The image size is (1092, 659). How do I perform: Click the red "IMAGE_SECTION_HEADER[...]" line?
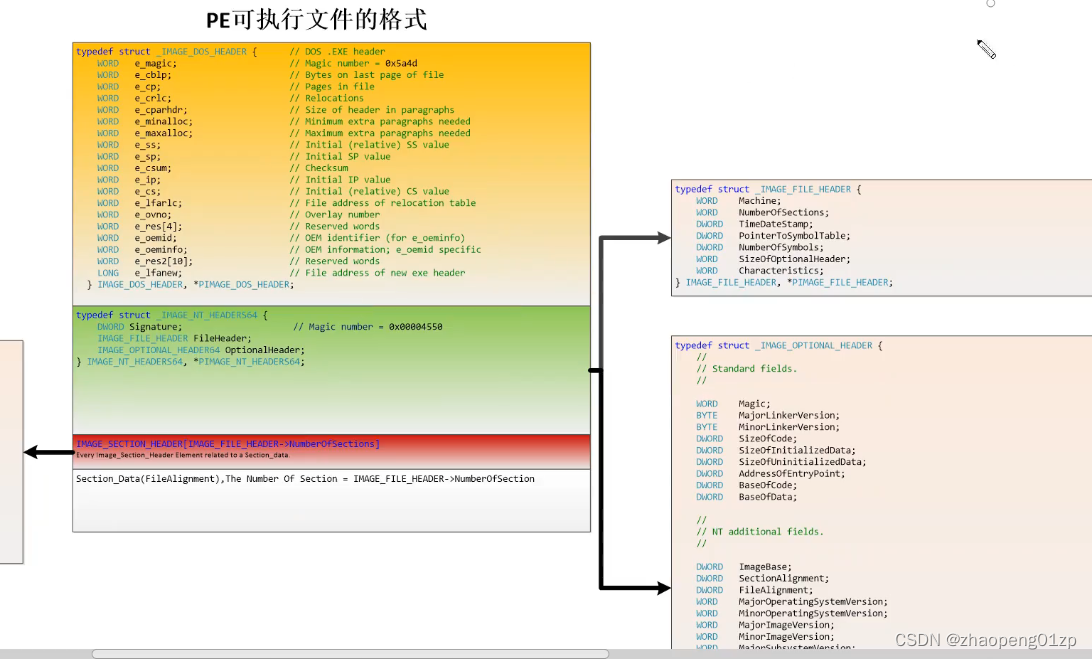228,444
